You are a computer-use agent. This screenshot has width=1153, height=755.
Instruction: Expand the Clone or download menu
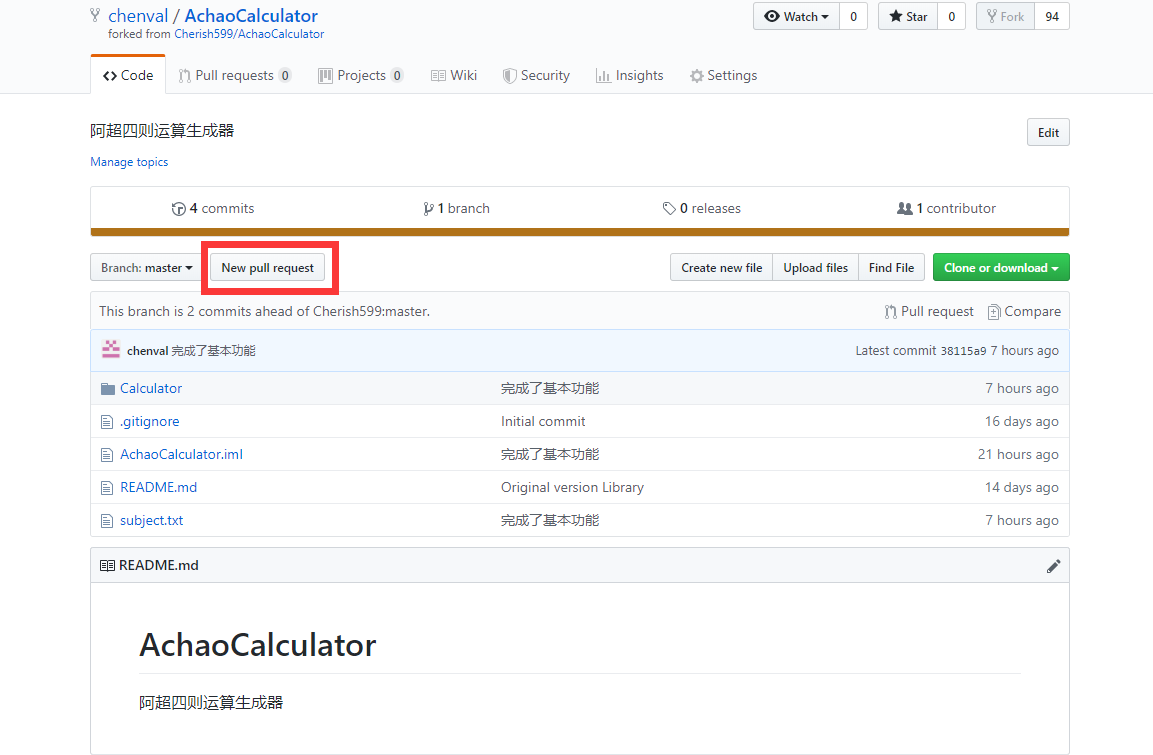(x=1001, y=268)
